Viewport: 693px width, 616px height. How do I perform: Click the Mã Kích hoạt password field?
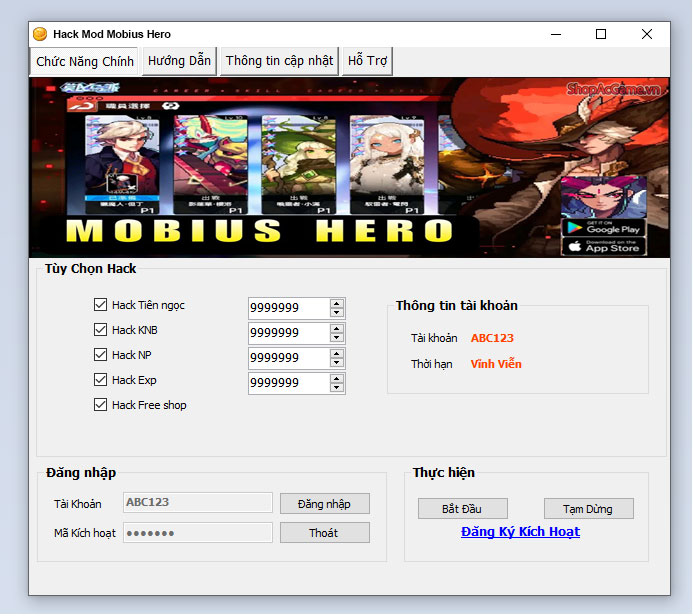click(198, 533)
